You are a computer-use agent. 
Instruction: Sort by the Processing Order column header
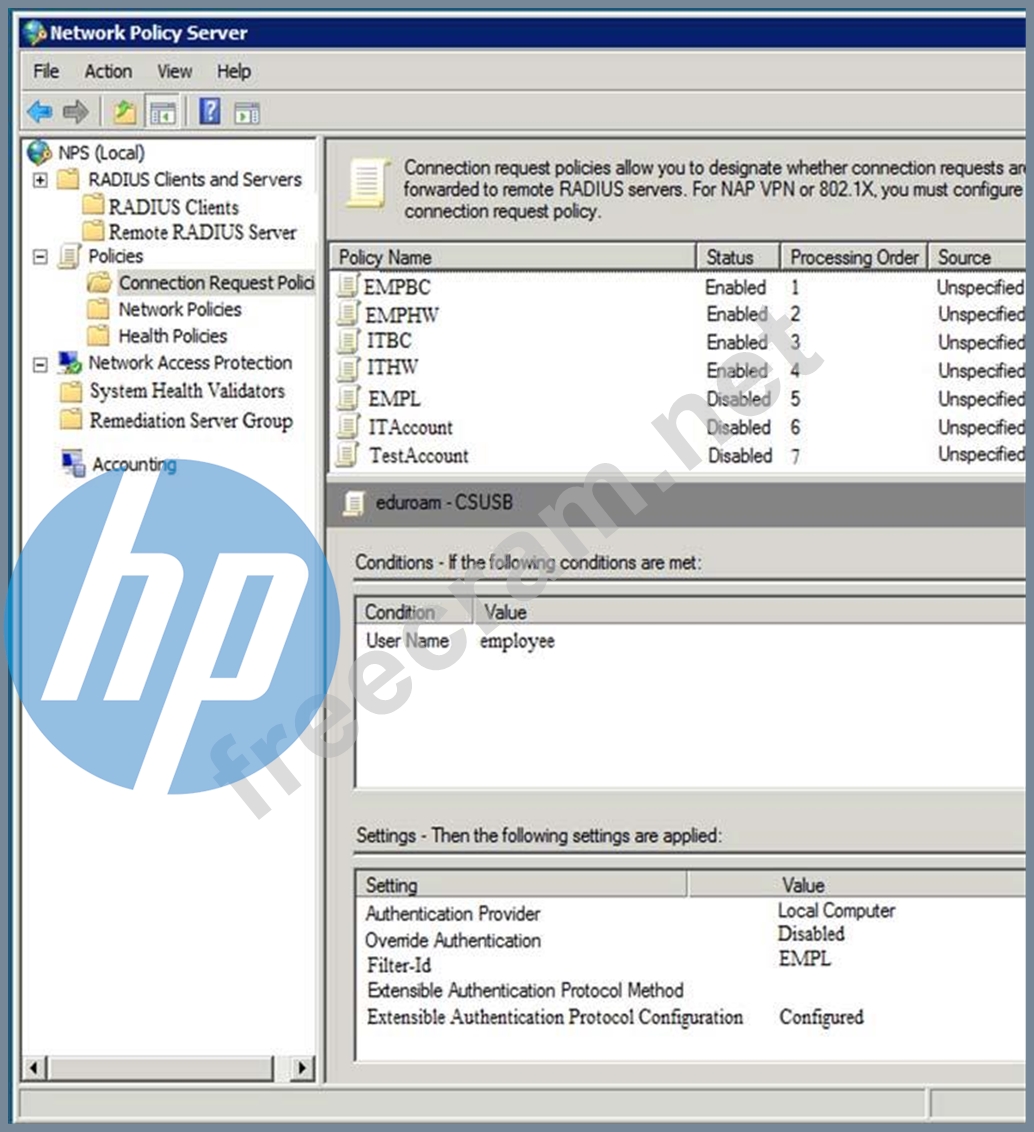[x=854, y=257]
